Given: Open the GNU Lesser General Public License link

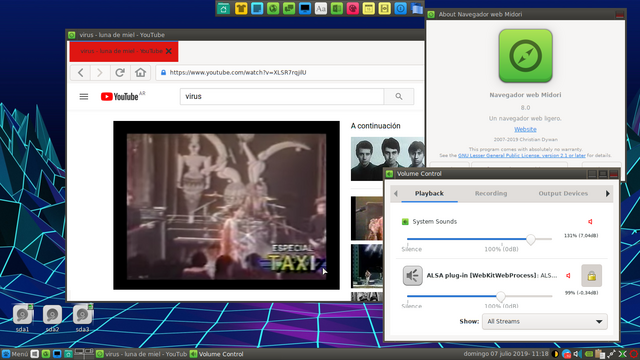Looking at the screenshot, I should pos(521,156).
